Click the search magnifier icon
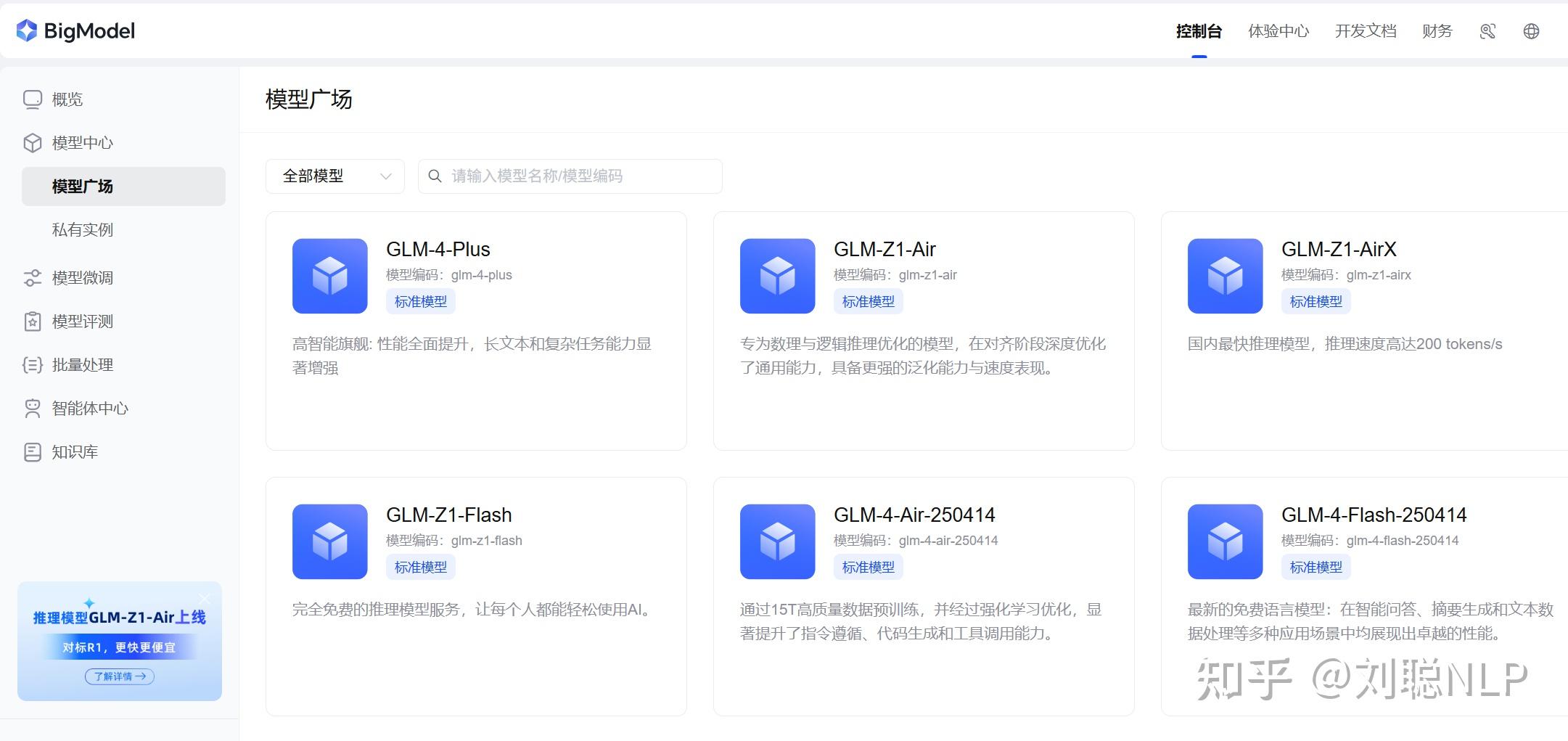Viewport: 1568px width, 741px height. [435, 176]
